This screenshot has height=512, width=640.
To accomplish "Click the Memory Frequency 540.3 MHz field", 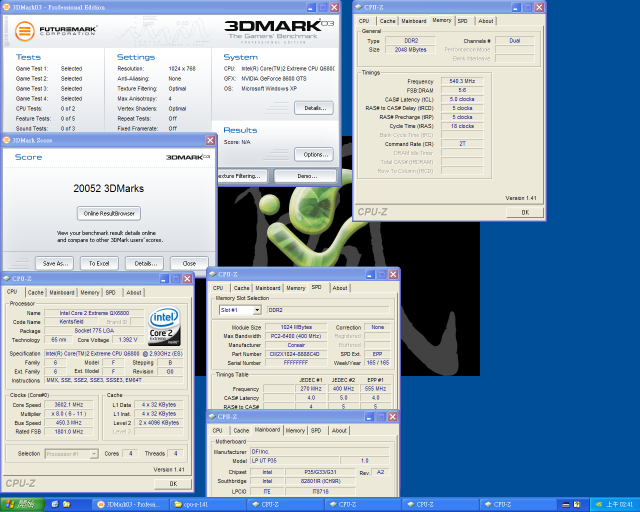I will (x=462, y=81).
